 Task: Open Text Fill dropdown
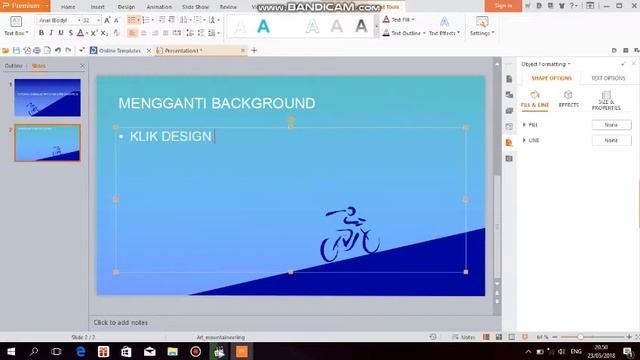398,19
